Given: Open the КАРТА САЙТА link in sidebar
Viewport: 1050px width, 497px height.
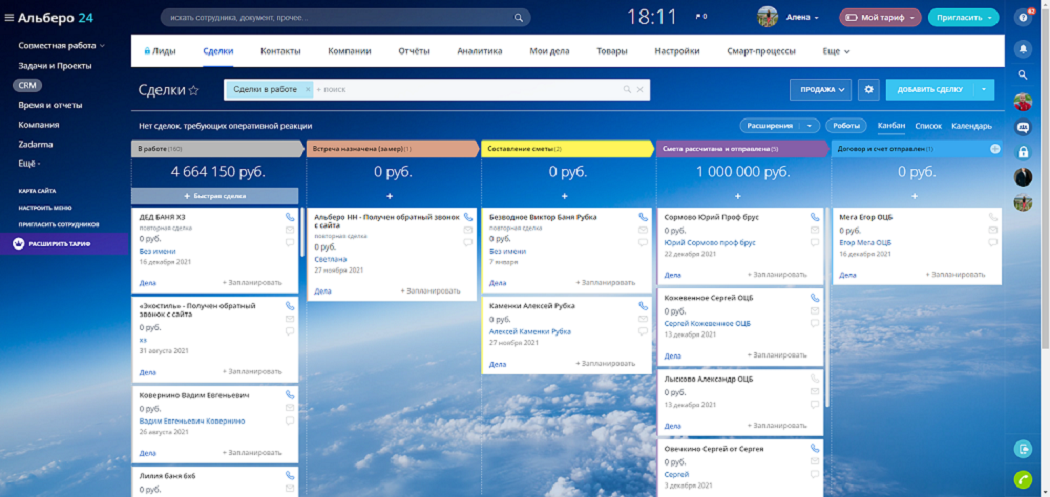Looking at the screenshot, I should (x=38, y=191).
